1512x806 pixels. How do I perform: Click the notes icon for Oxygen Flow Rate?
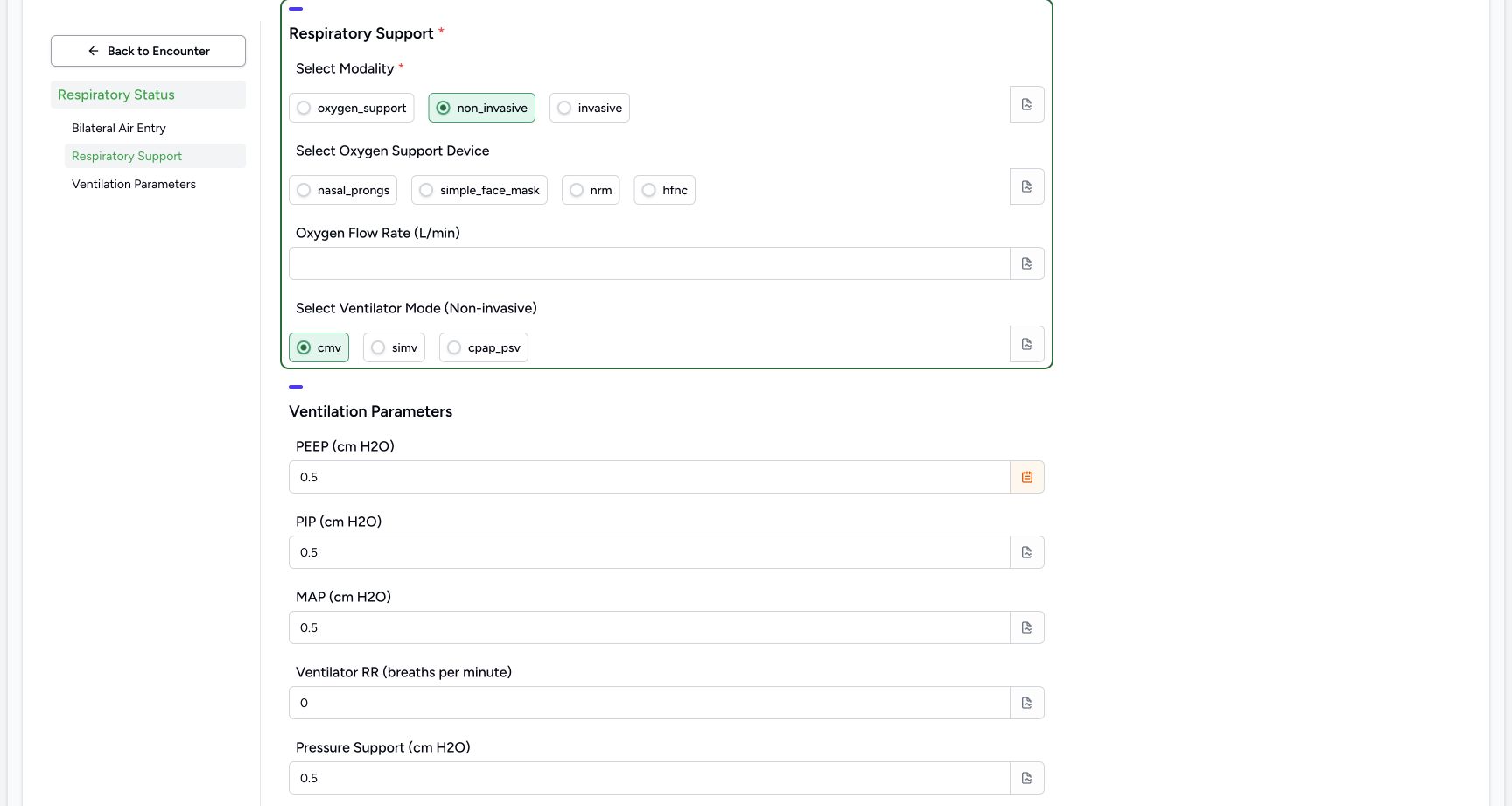click(1027, 263)
